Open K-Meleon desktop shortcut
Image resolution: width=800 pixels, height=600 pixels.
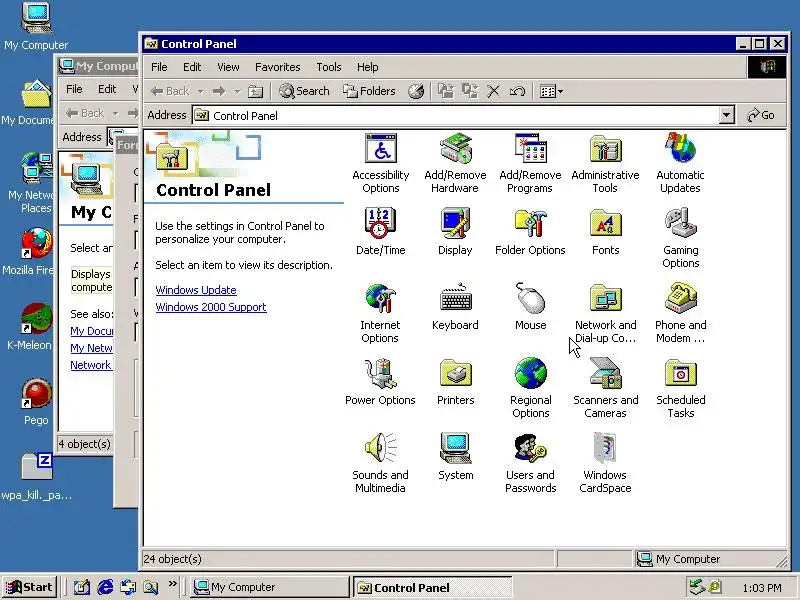[36, 327]
